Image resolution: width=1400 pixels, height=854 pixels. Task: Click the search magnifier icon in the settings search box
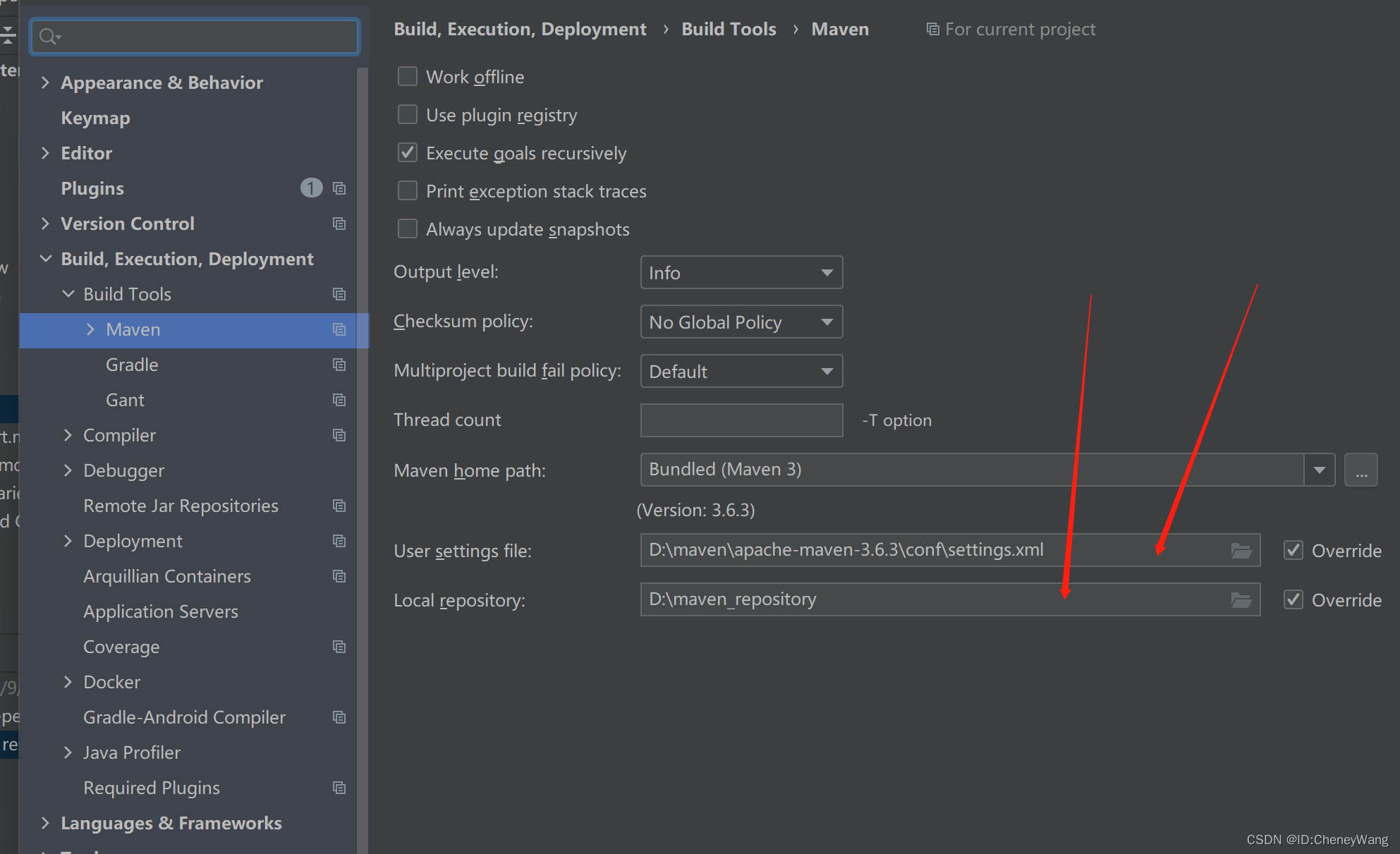[x=49, y=36]
